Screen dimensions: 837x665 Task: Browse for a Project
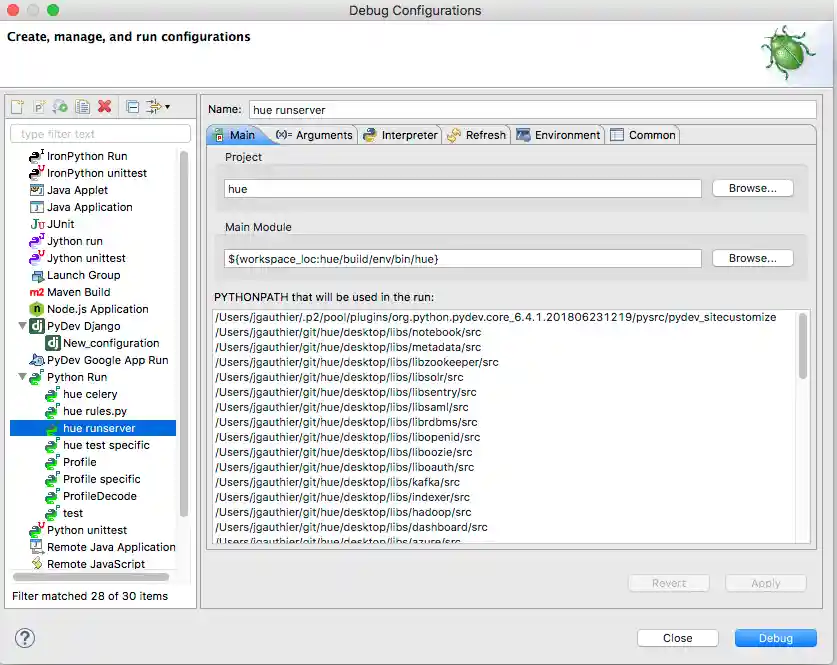752,188
